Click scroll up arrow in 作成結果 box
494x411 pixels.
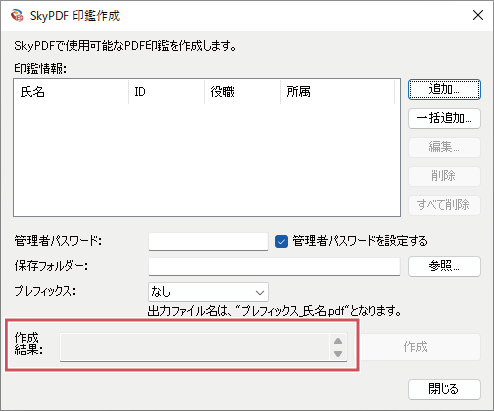tap(338, 341)
